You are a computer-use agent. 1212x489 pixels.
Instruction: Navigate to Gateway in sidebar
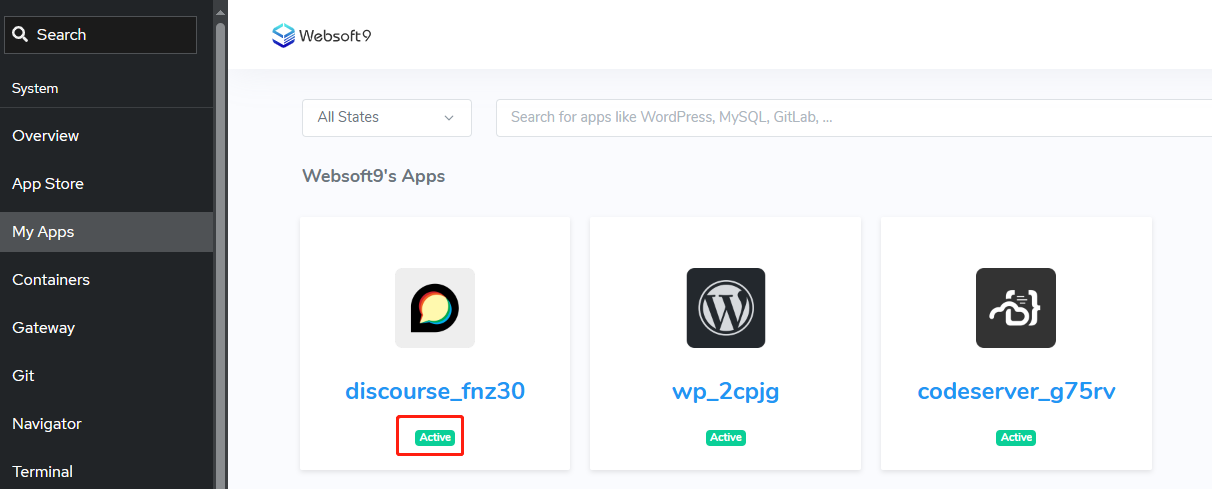[43, 328]
